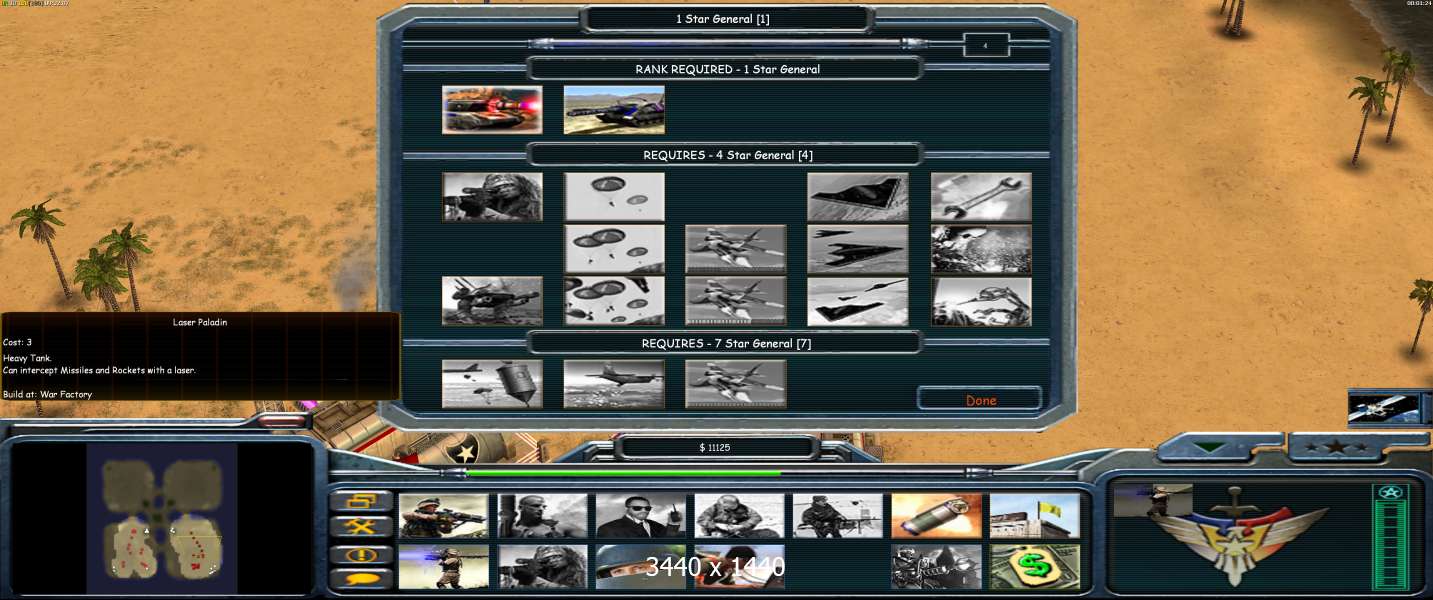Select the flying-wing stealth bomber power
Screen dimensions: 1433x600
tap(858, 197)
